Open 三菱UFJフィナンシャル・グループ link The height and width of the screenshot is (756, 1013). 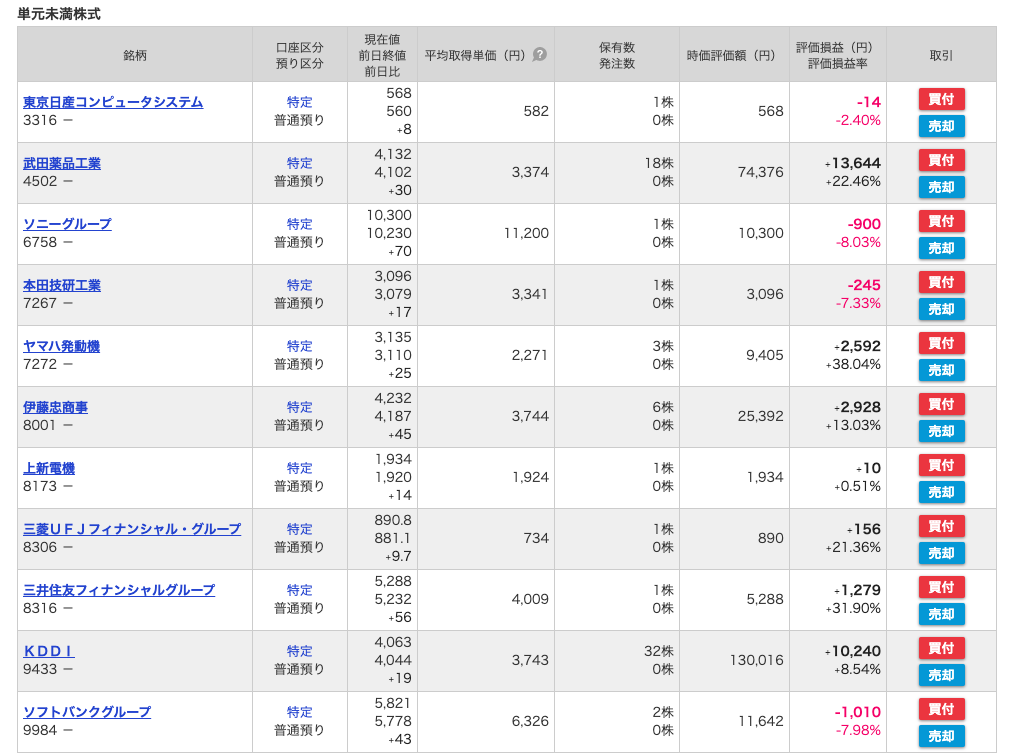coord(132,529)
